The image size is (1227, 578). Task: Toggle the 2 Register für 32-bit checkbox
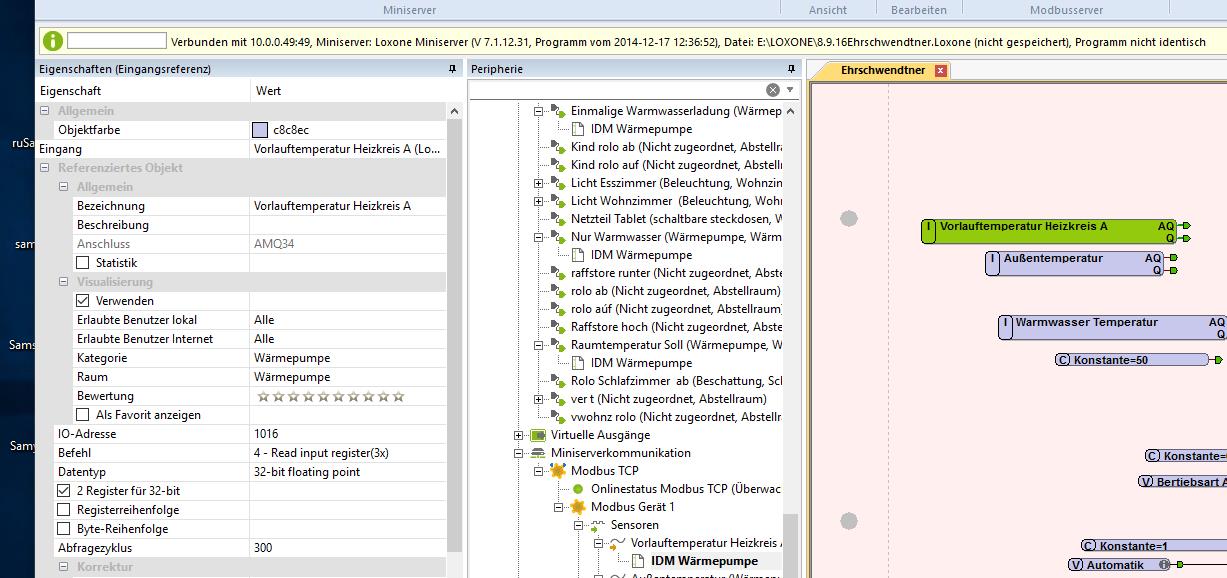(x=64, y=491)
